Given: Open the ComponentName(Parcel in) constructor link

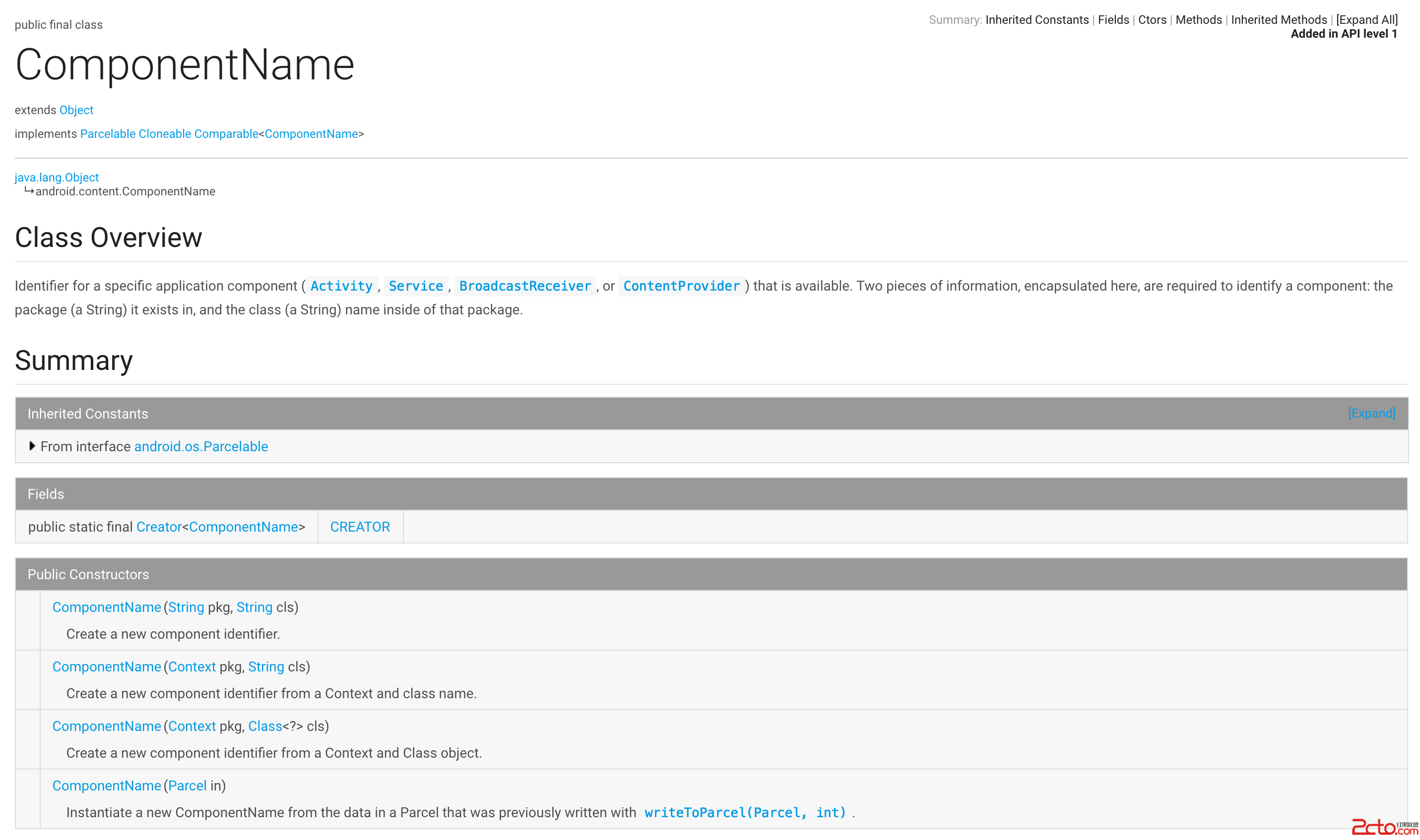Looking at the screenshot, I should 107,785.
